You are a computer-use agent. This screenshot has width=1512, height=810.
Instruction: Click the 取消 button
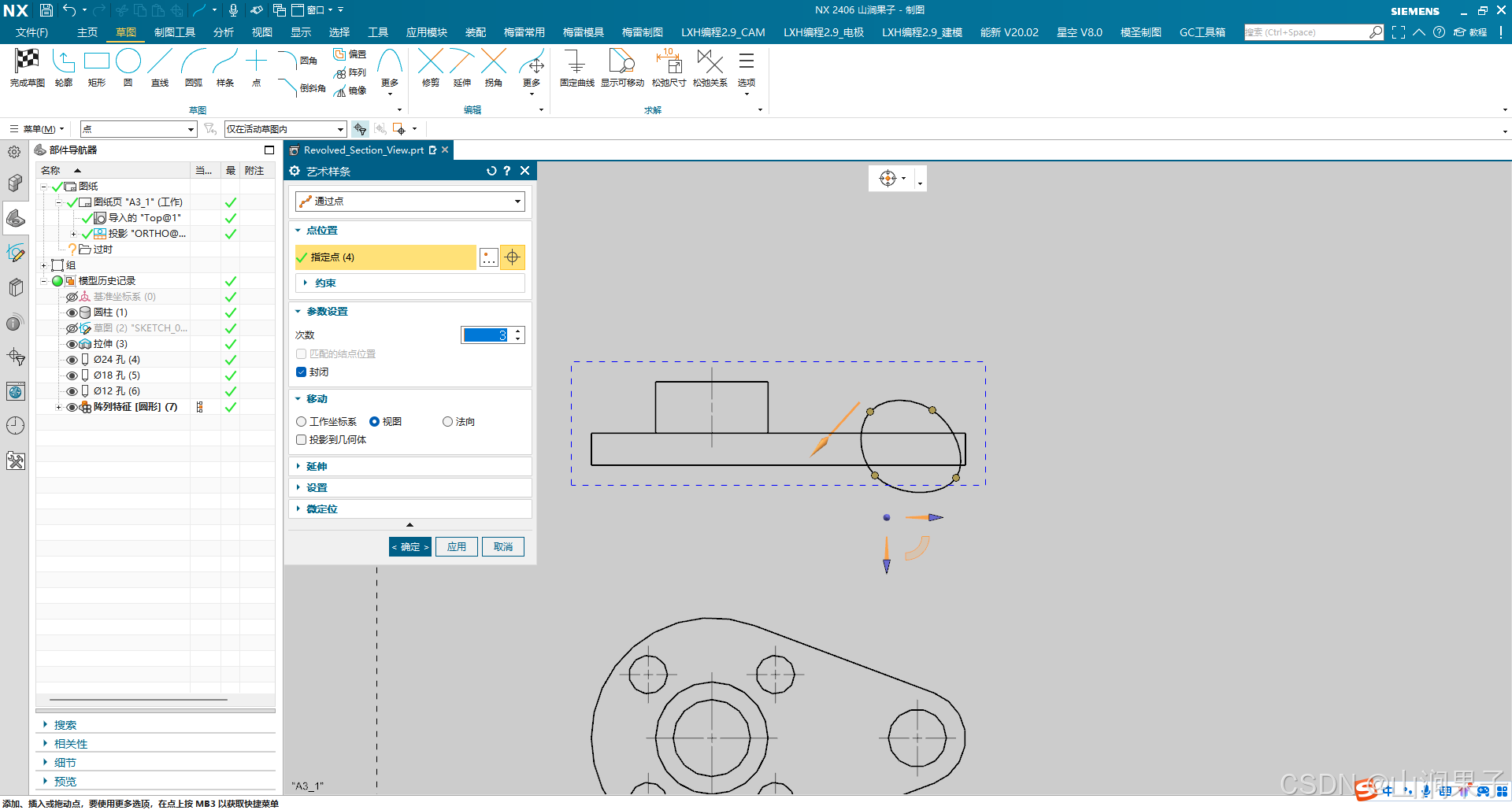[x=503, y=547]
